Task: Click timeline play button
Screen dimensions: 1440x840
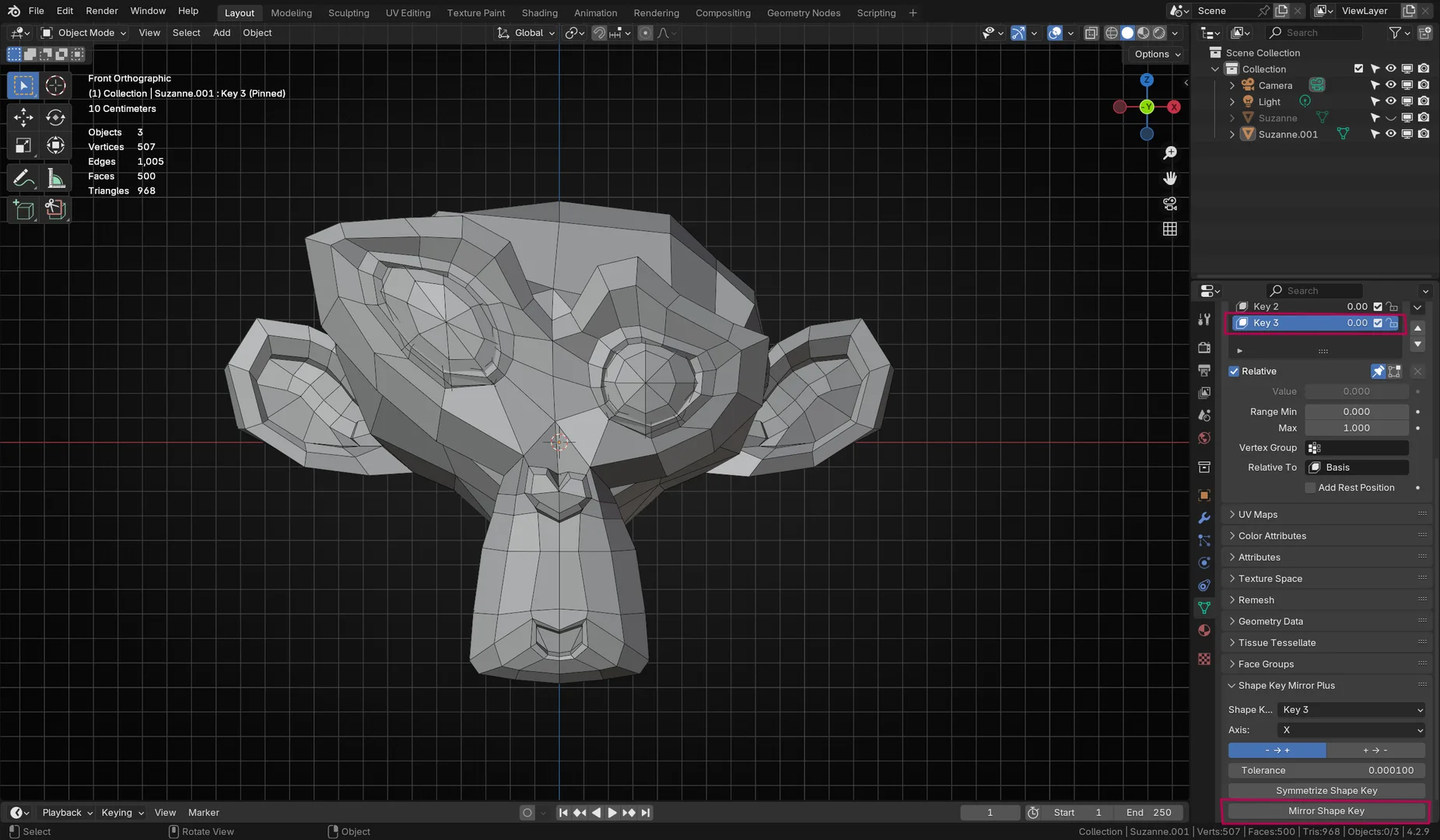Action: (x=611, y=812)
